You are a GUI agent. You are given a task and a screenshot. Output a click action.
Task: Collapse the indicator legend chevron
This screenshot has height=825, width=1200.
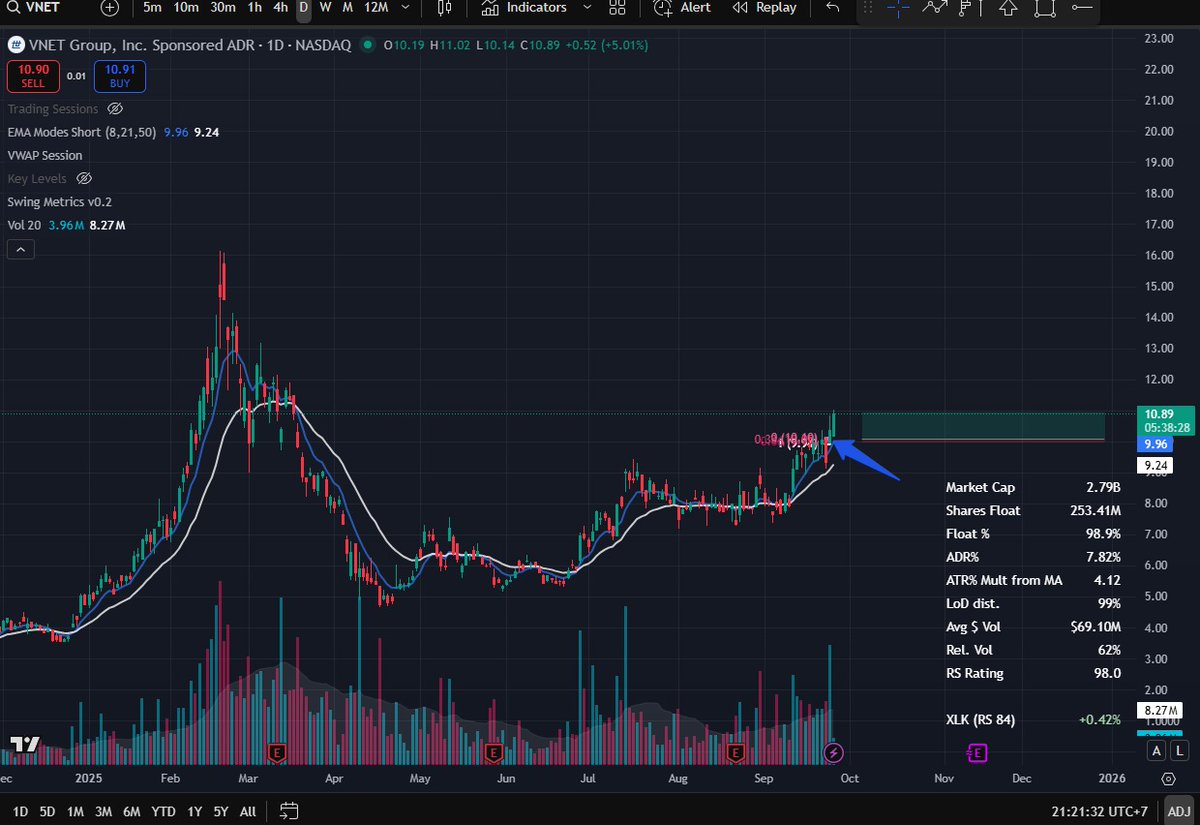[x=20, y=249]
